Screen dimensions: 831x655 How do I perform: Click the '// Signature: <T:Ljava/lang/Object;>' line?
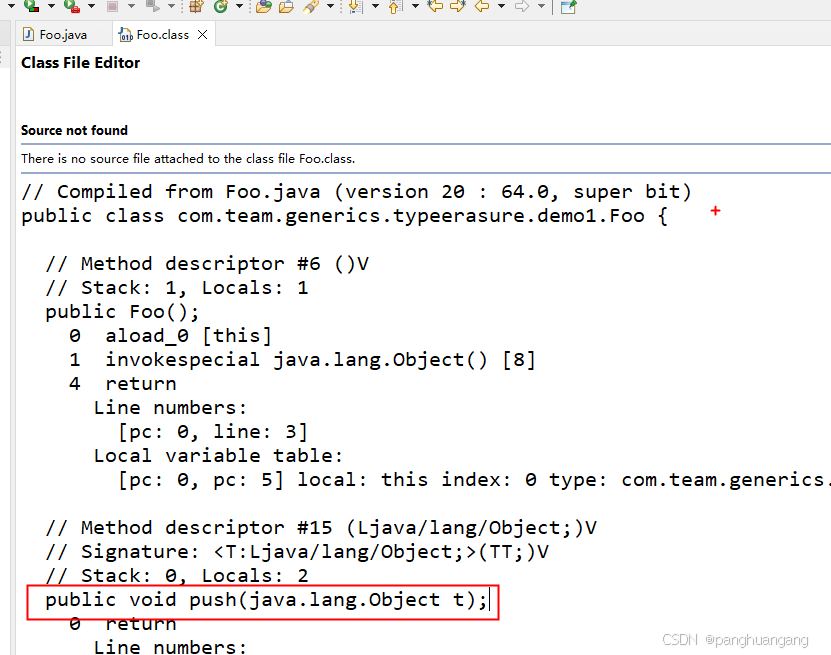(x=297, y=552)
